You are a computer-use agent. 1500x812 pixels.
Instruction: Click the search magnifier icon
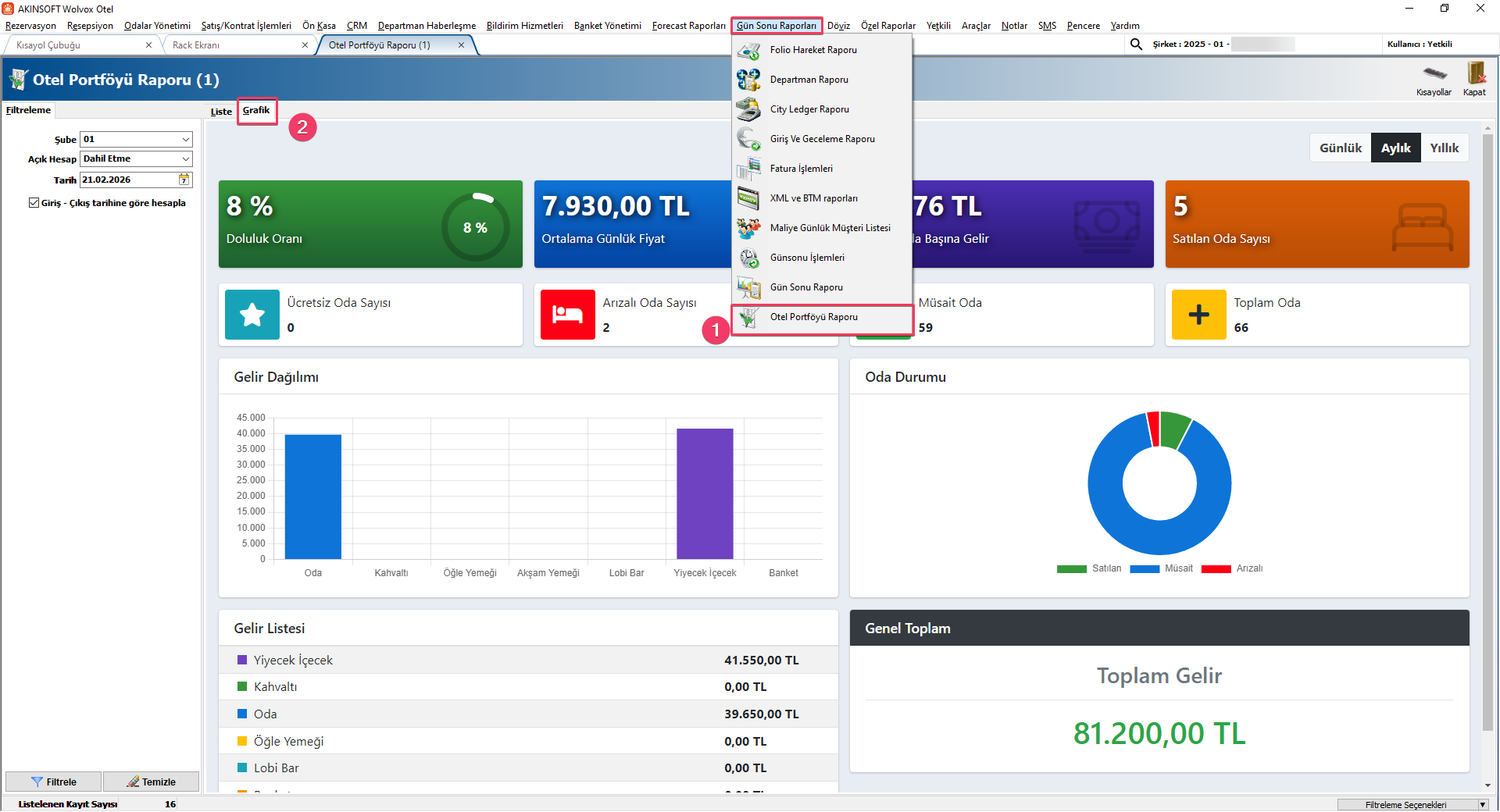pyautogui.click(x=1136, y=45)
